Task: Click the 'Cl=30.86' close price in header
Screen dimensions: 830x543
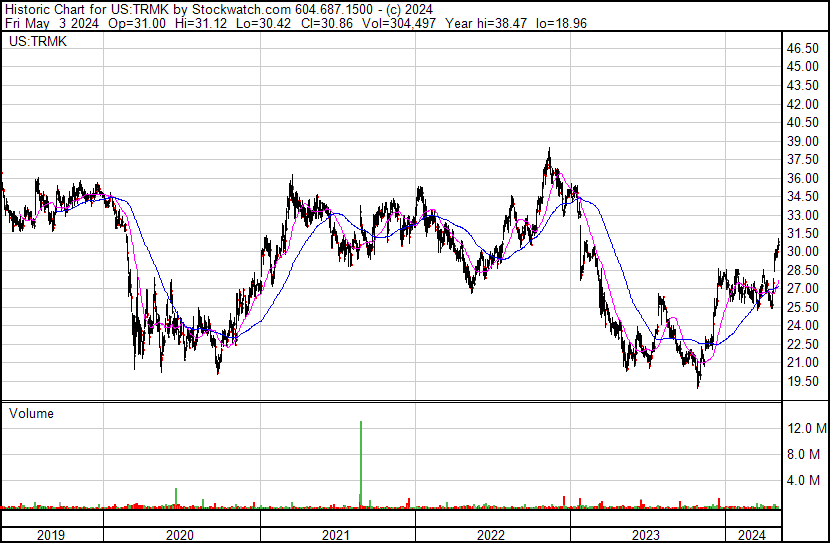Action: tap(327, 23)
